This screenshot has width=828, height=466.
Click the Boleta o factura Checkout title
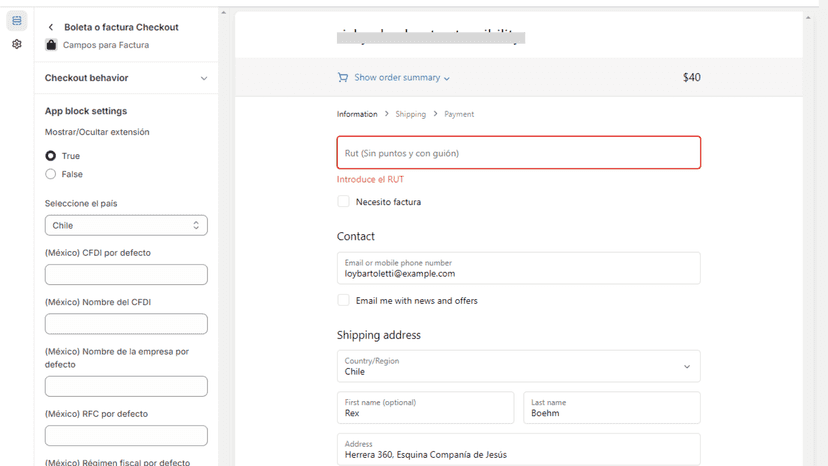121,27
